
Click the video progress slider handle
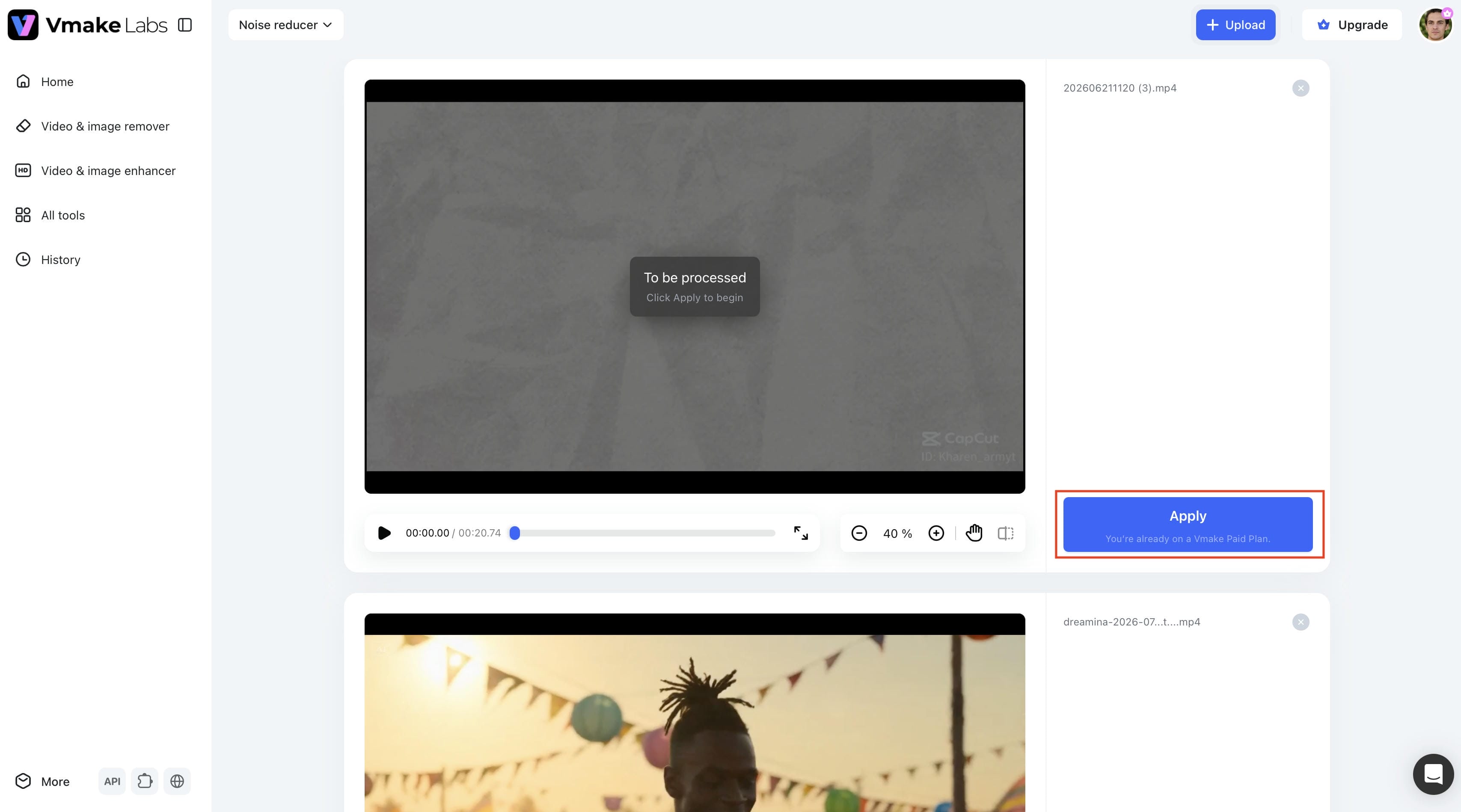pyautogui.click(x=514, y=533)
